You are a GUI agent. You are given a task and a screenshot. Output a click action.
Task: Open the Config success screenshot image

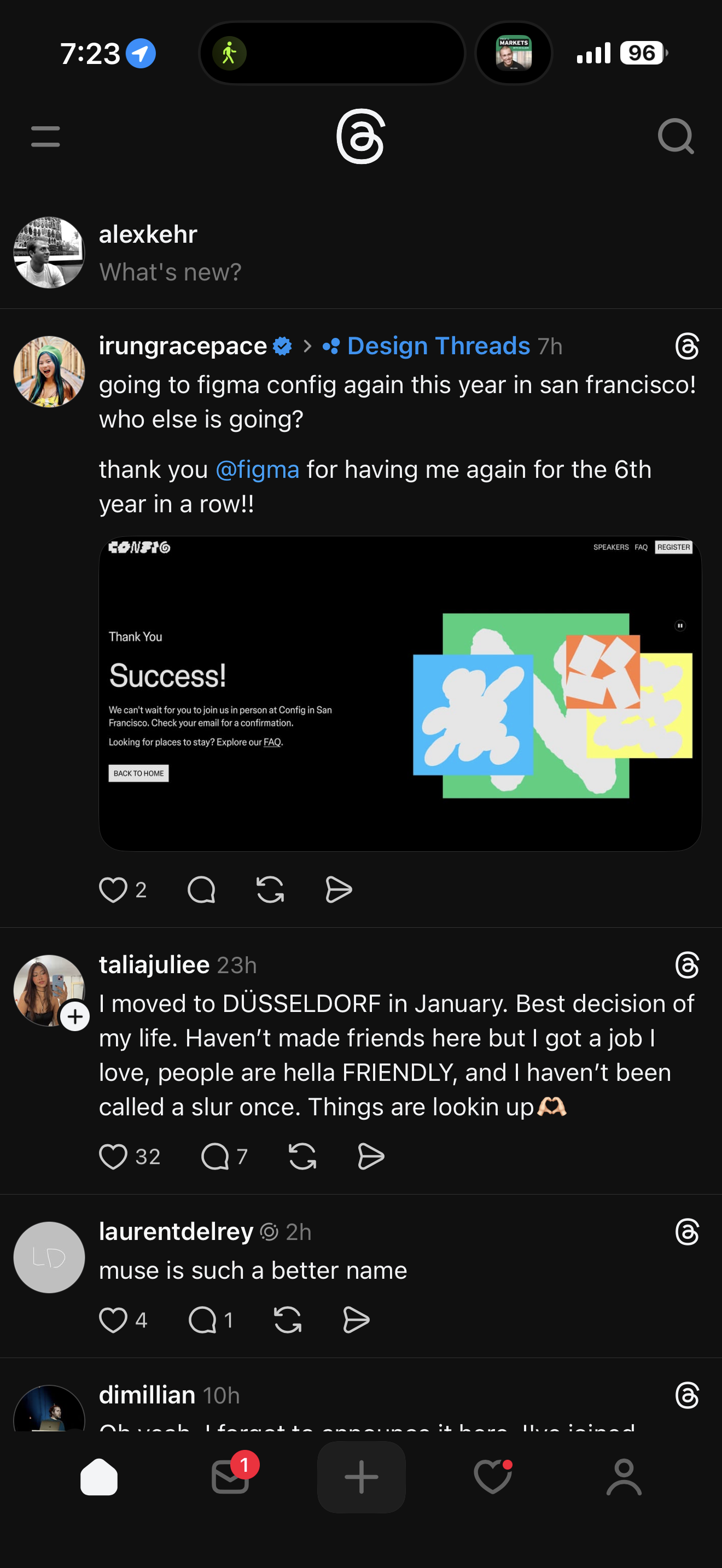[x=400, y=693]
